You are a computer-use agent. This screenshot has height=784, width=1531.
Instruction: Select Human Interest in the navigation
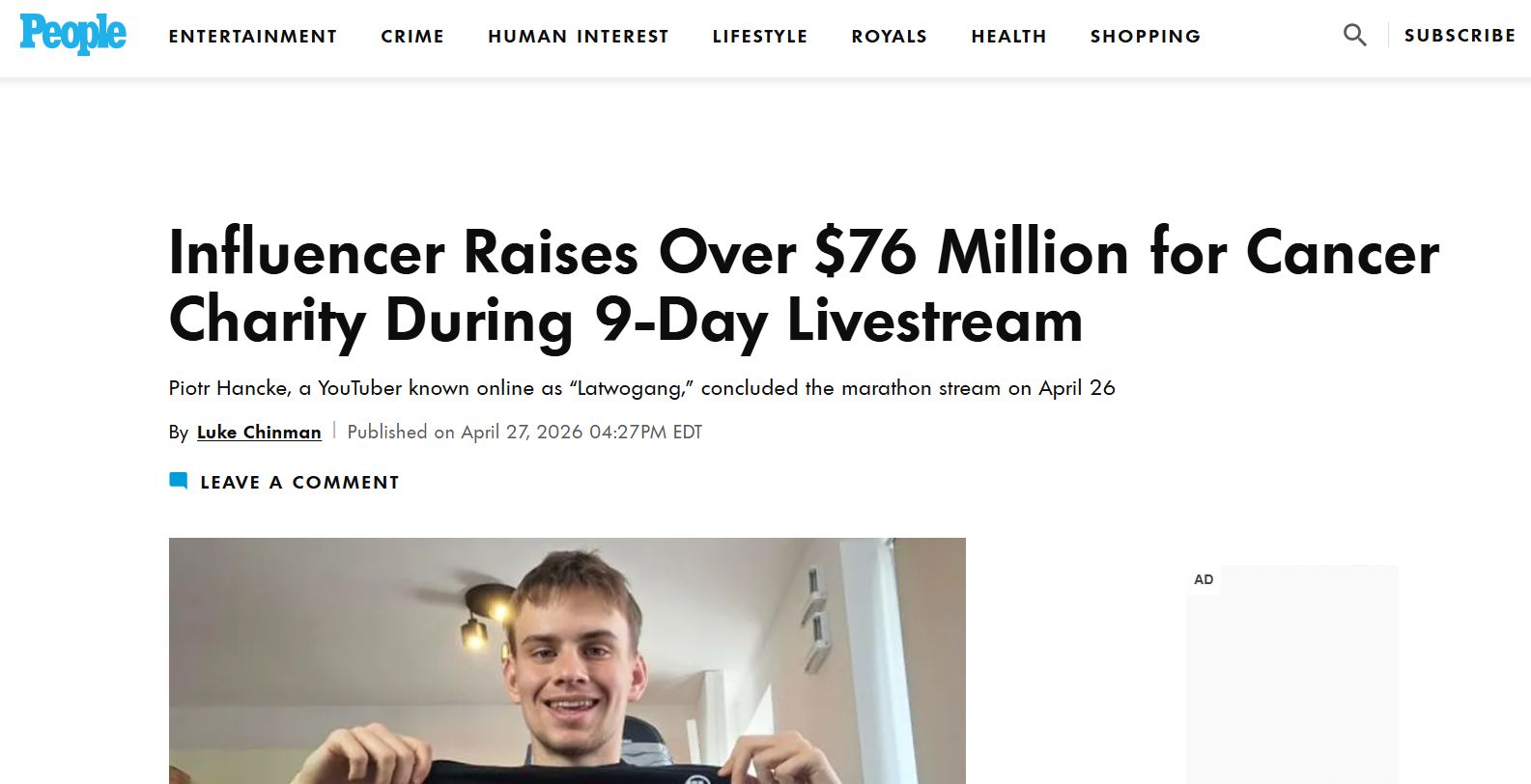click(x=578, y=37)
